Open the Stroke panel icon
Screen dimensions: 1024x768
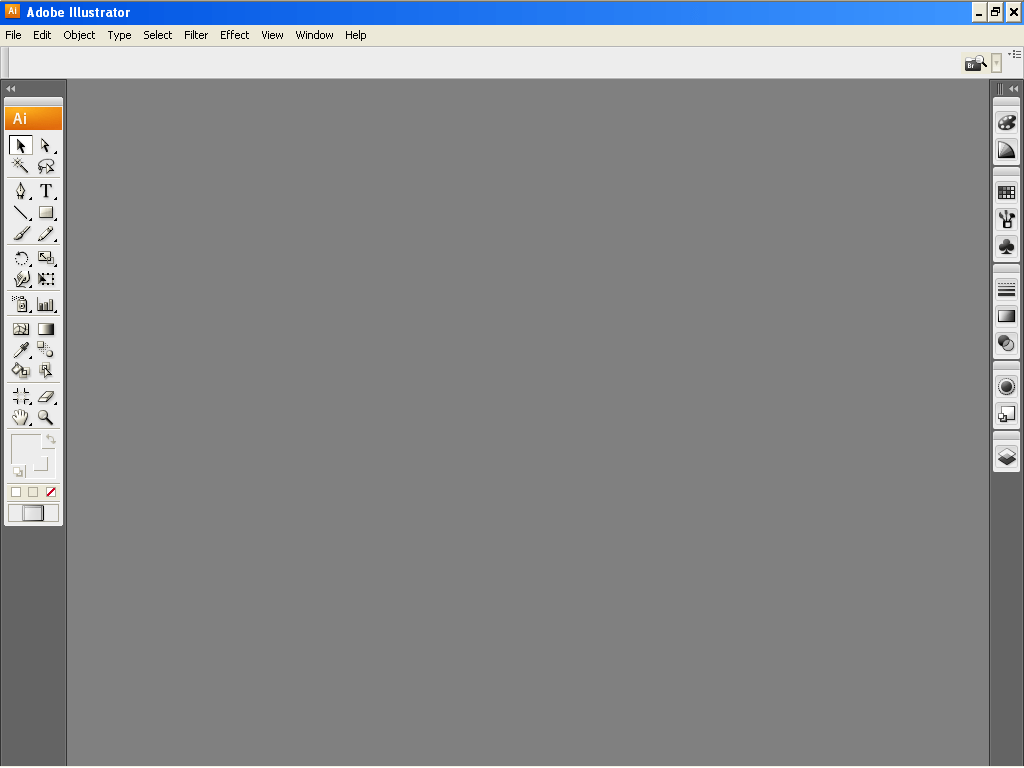pos(1006,289)
